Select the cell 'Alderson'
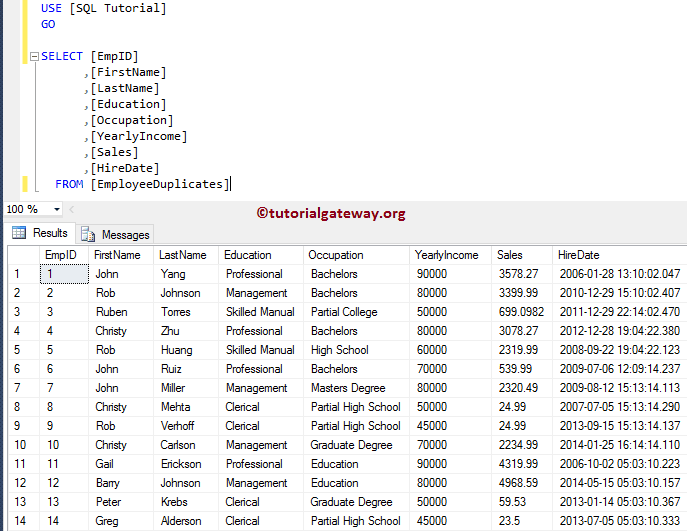The width and height of the screenshot is (687, 531). [186, 521]
